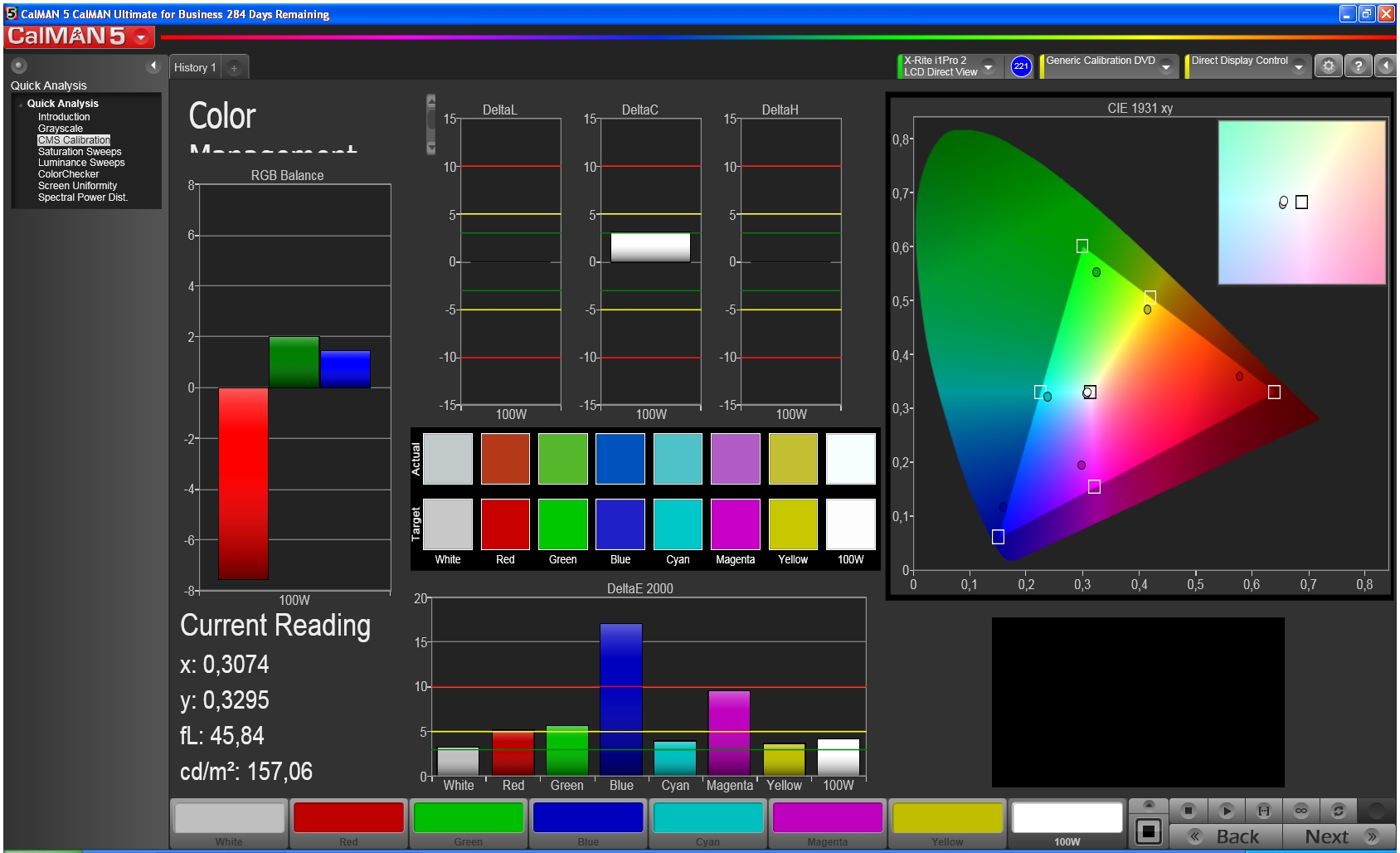Collapse the right side panel arrow
Image resolution: width=1400 pixels, height=853 pixels.
1386,66
